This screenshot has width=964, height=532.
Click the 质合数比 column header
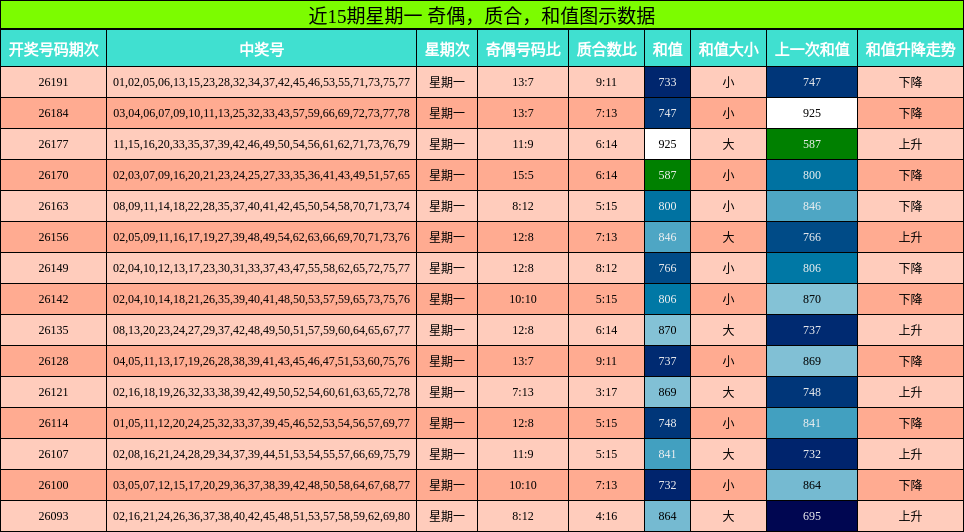pos(606,49)
